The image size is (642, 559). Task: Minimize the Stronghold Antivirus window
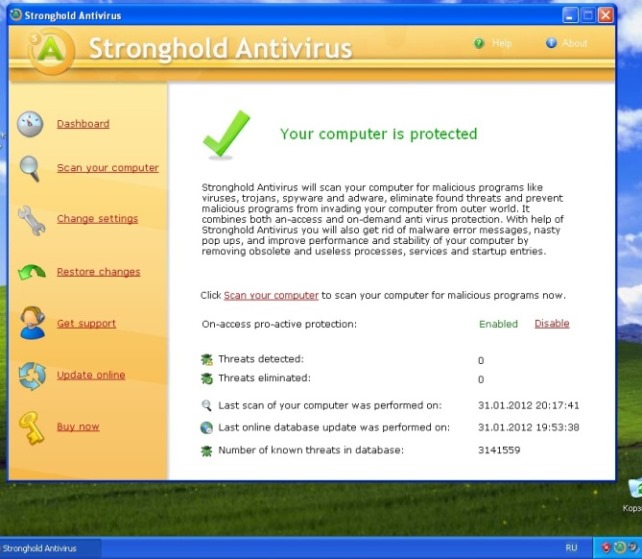tap(570, 16)
